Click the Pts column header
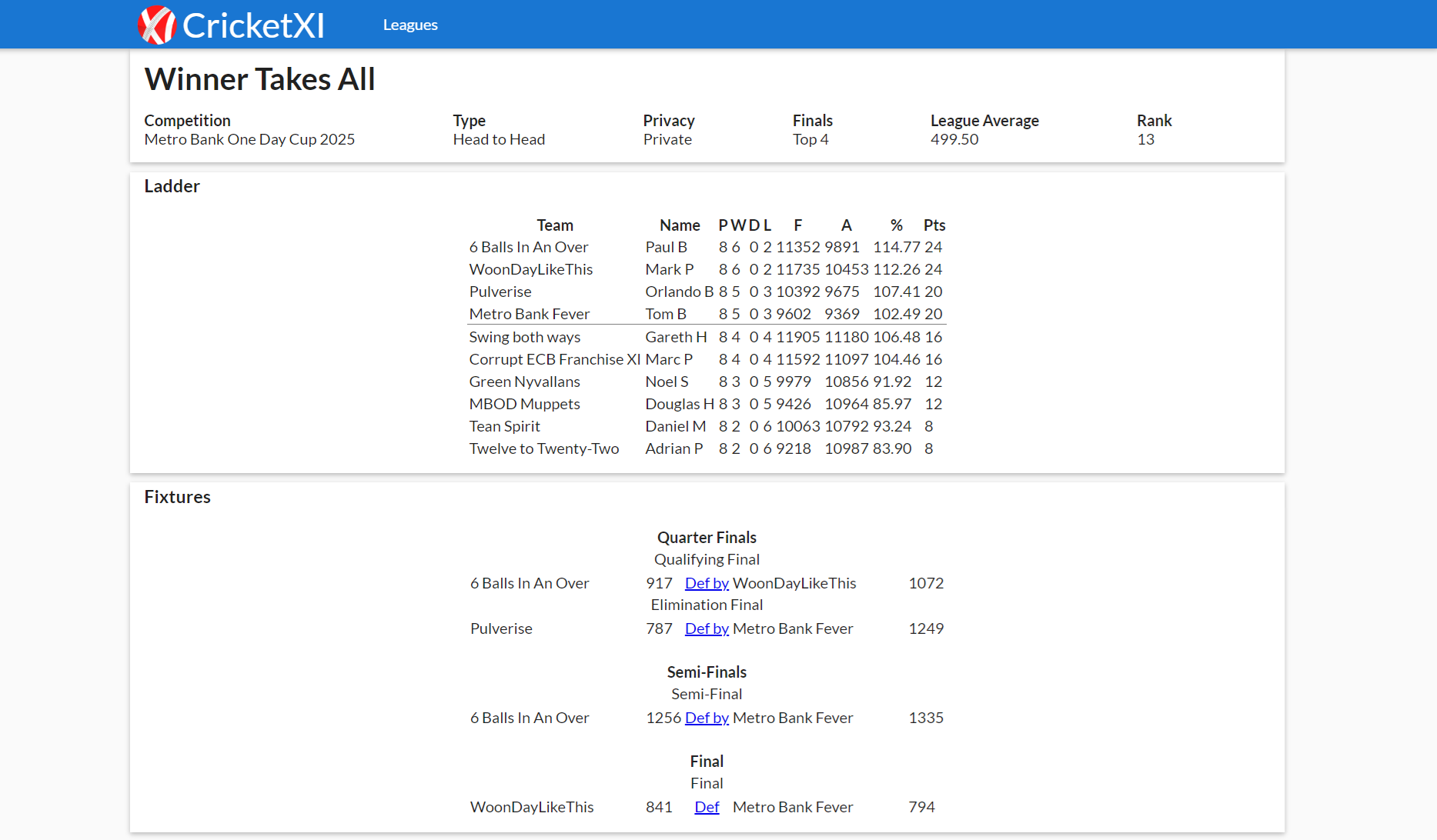The height and width of the screenshot is (840, 1437). (934, 225)
